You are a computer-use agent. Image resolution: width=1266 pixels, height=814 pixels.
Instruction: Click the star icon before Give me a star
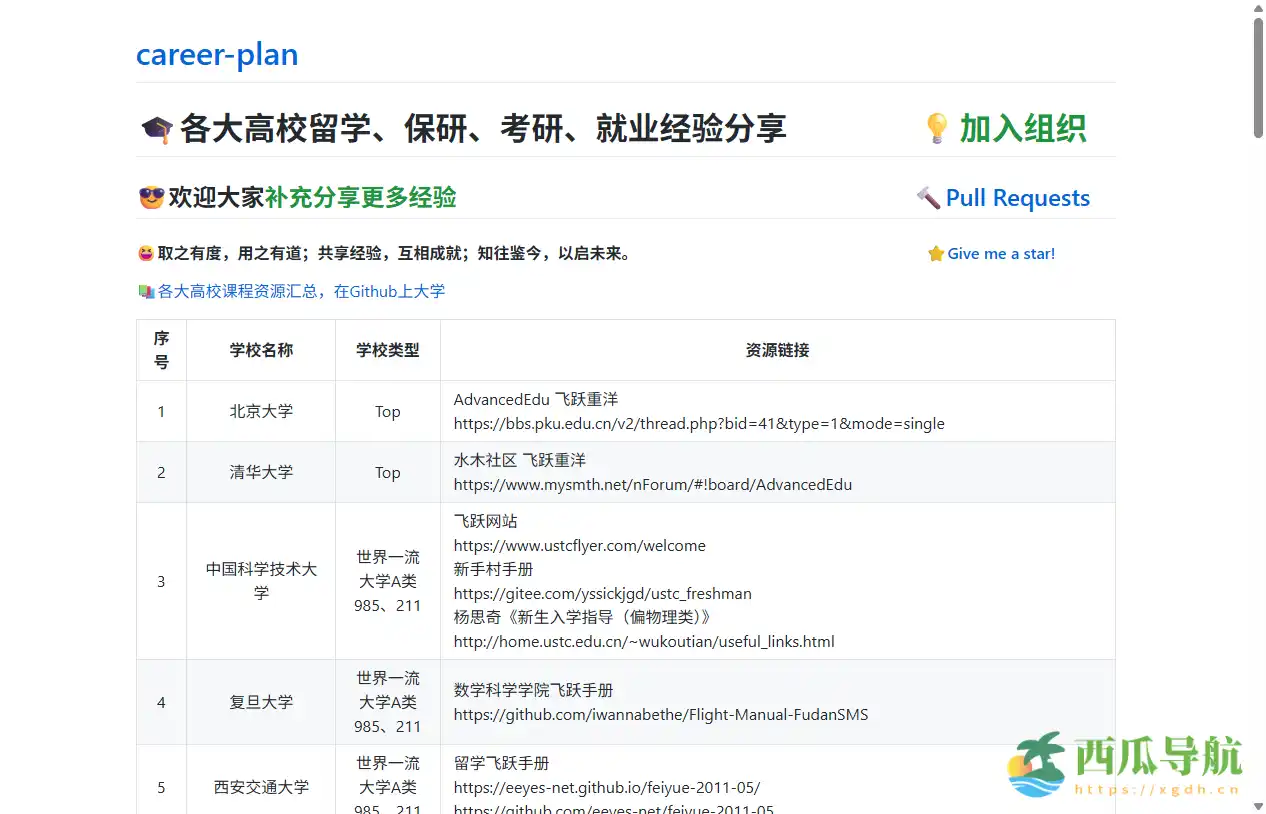pyautogui.click(x=936, y=253)
